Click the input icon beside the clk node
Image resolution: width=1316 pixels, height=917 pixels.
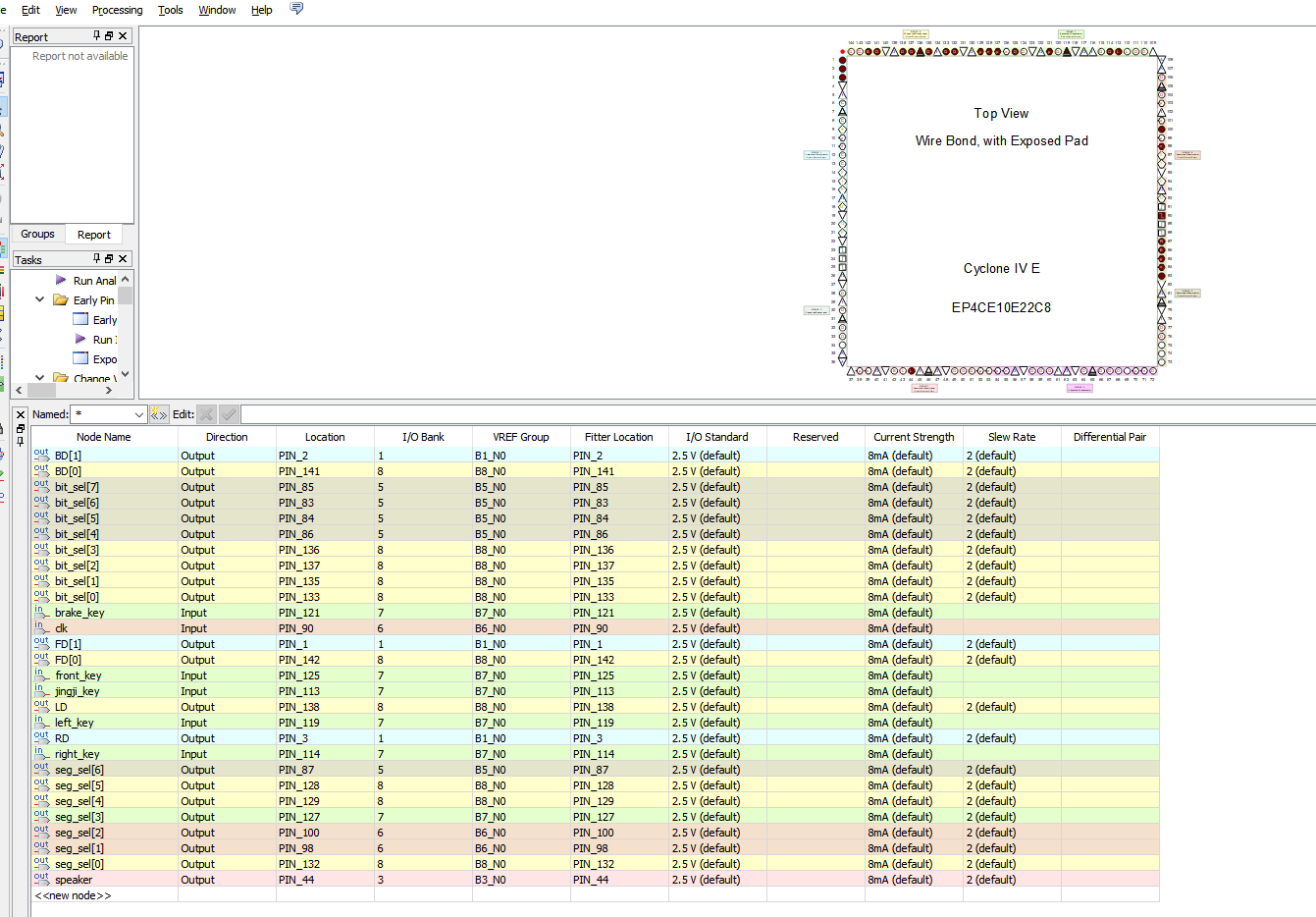(x=42, y=627)
